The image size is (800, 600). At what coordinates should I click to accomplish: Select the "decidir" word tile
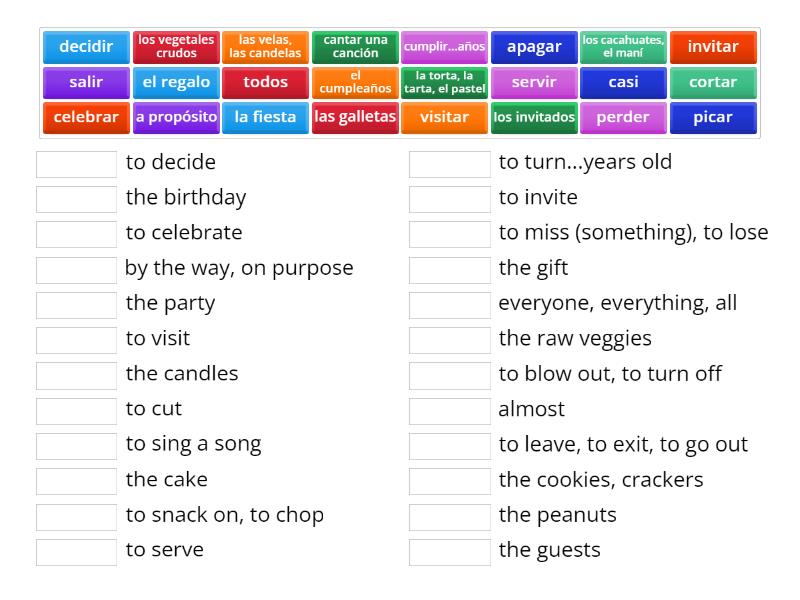tap(86, 46)
